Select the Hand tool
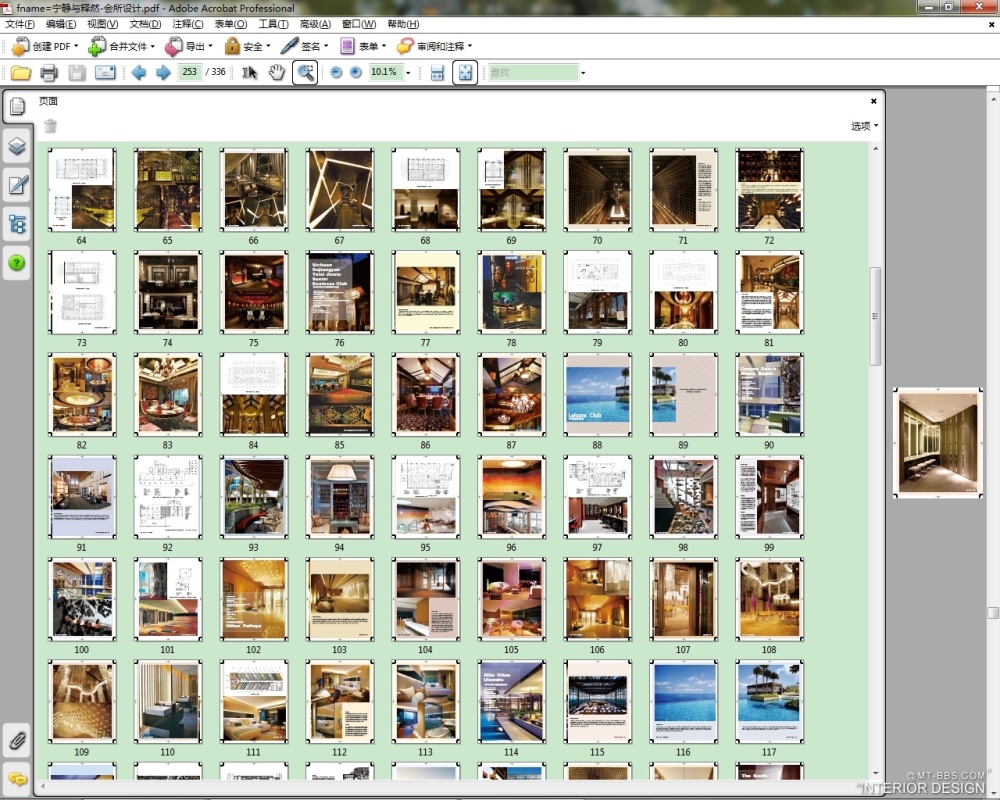This screenshot has width=1000, height=800. (x=277, y=72)
